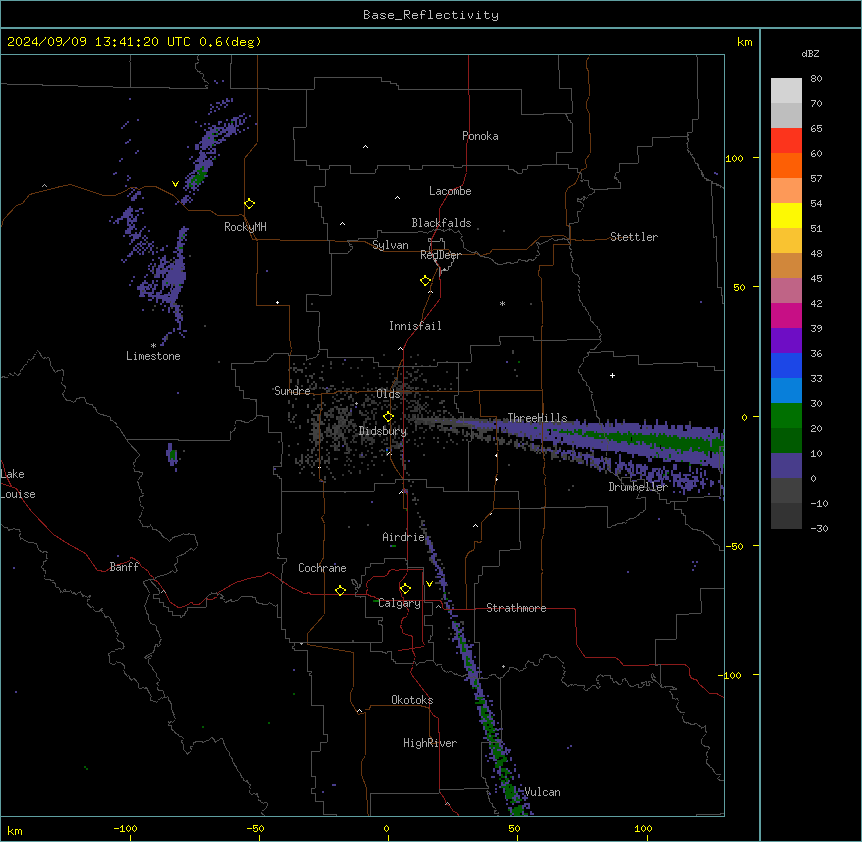Click the Stettler city label
Viewport: 862px width, 842px height.
[x=634, y=237]
